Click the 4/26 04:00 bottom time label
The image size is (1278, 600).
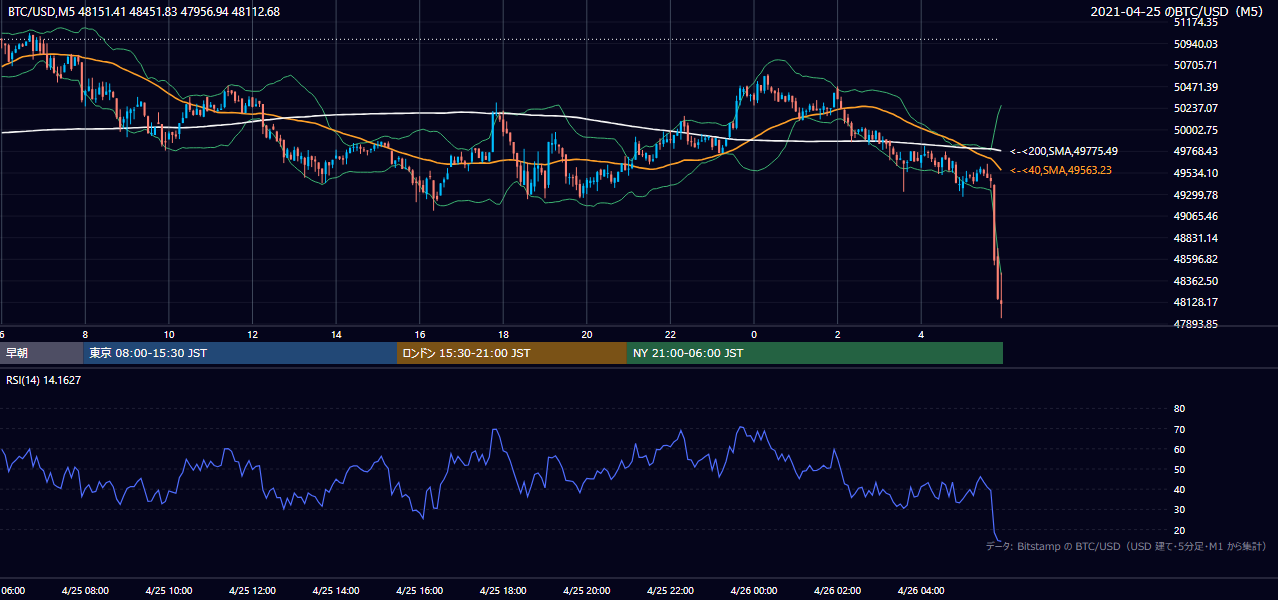[x=922, y=591]
